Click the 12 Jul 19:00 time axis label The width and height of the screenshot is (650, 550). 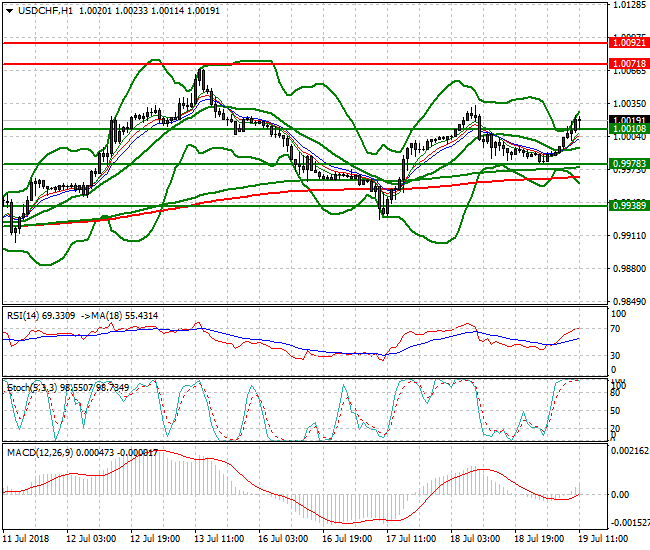coord(155,539)
